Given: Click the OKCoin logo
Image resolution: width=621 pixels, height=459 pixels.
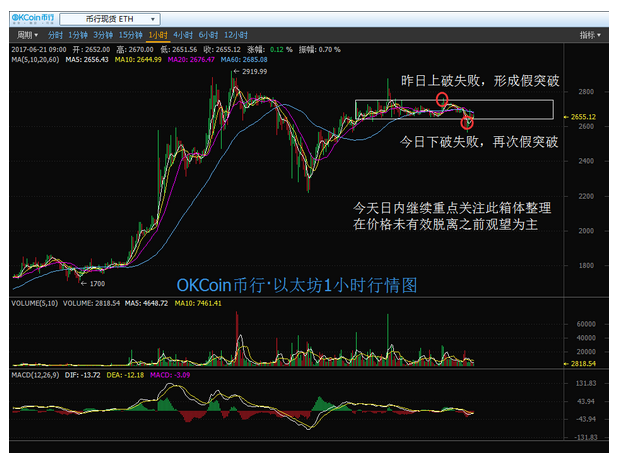Looking at the screenshot, I should pyautogui.click(x=29, y=18).
